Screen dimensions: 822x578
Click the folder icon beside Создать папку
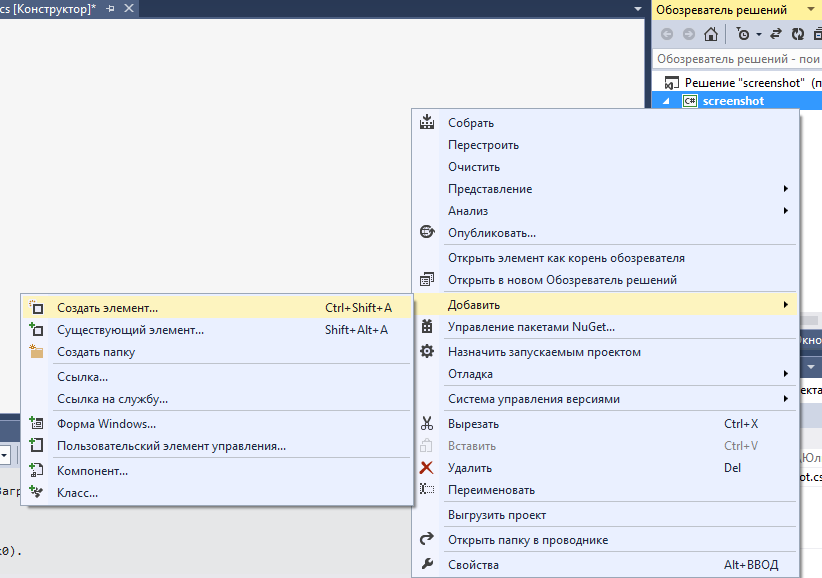36,351
